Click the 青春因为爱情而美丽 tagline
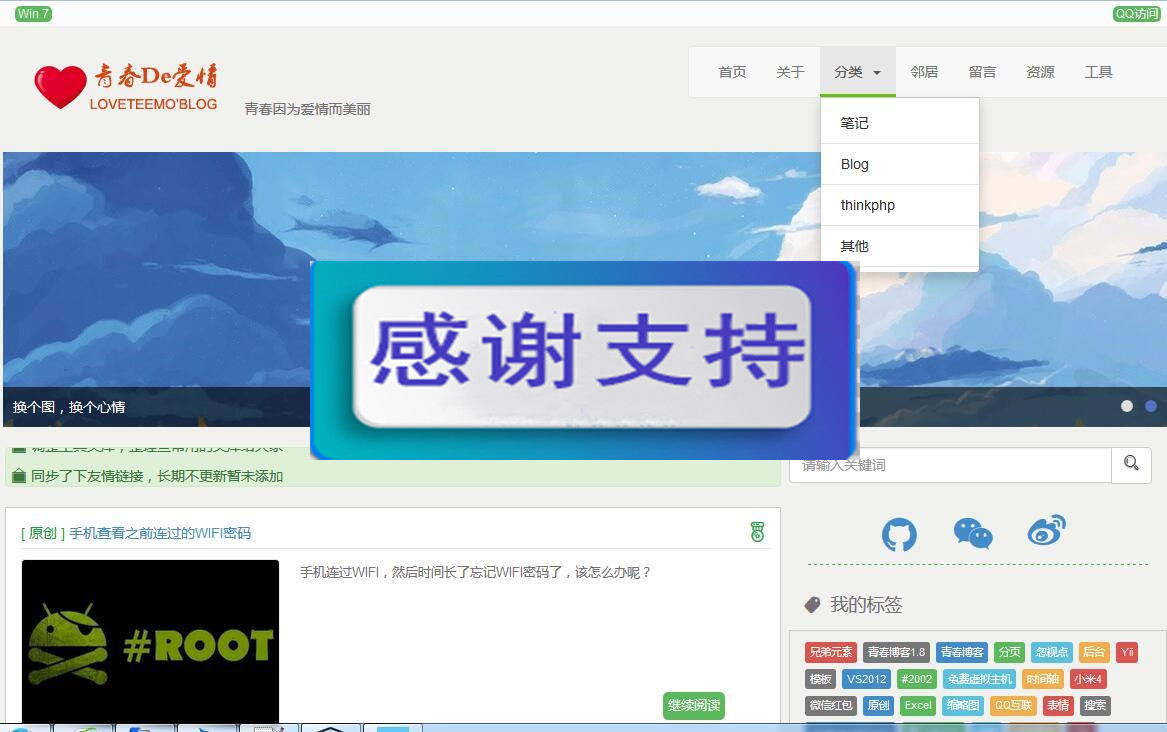1167x732 pixels. (x=307, y=109)
